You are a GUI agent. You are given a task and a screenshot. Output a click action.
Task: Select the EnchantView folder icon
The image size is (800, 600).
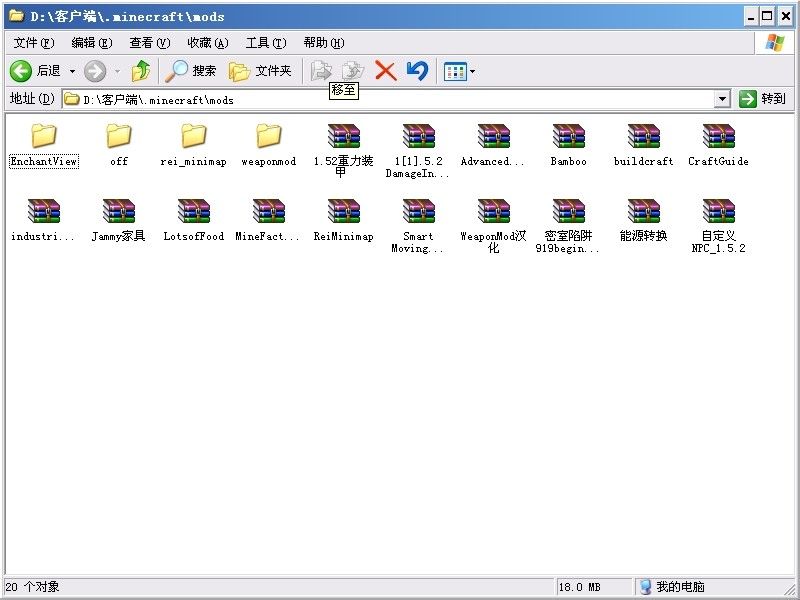tap(44, 136)
